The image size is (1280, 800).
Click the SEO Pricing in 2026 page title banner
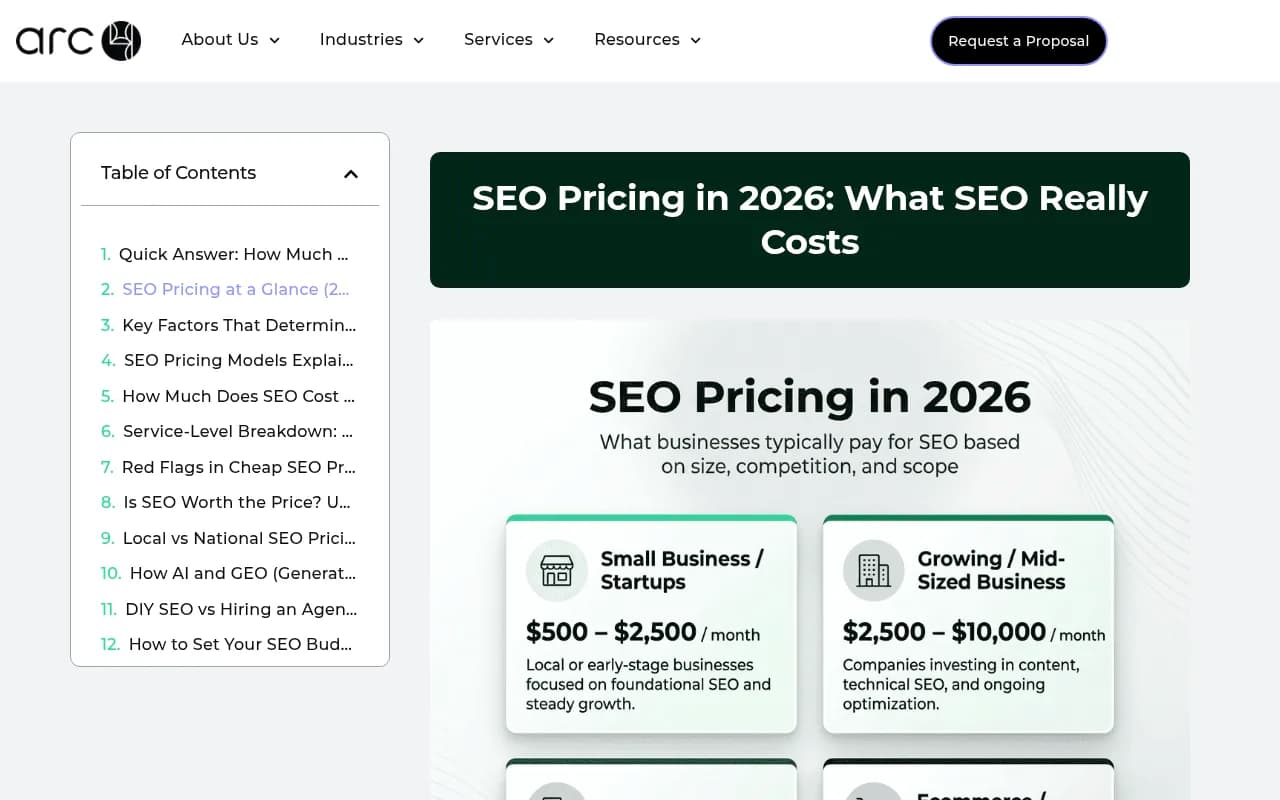pos(810,220)
